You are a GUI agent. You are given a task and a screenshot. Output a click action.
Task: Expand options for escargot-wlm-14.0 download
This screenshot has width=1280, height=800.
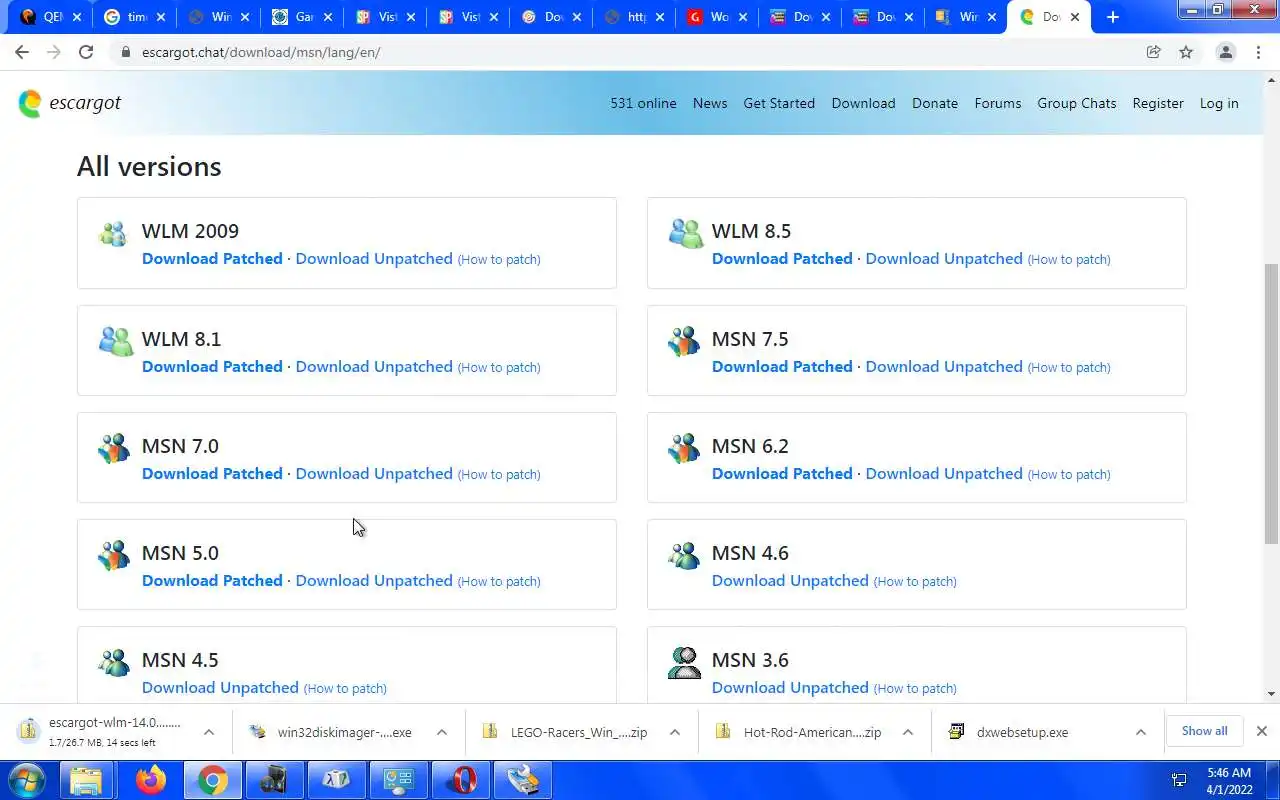[208, 732]
